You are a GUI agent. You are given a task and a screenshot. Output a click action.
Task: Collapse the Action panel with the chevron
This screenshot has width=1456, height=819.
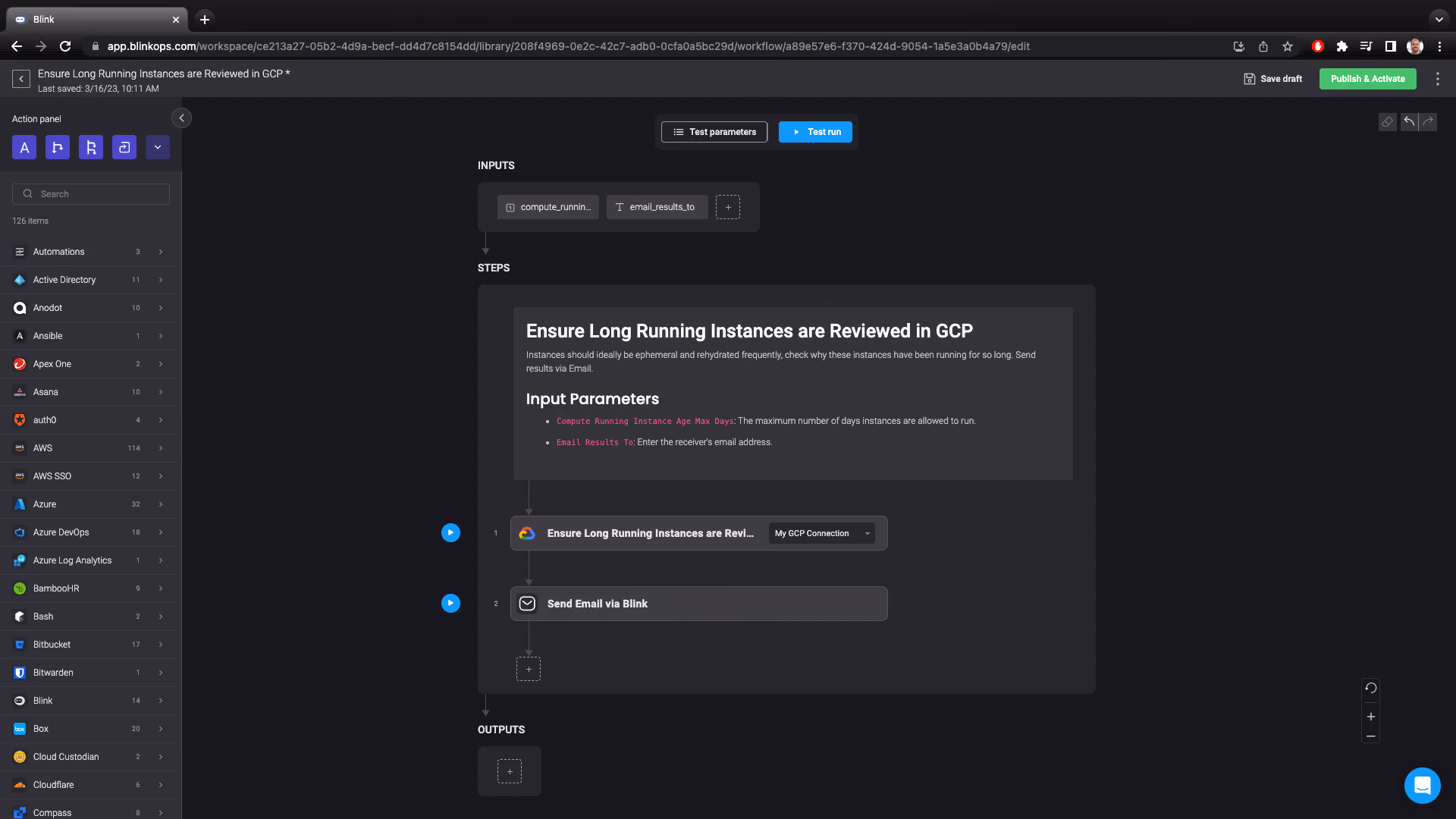pyautogui.click(x=181, y=118)
